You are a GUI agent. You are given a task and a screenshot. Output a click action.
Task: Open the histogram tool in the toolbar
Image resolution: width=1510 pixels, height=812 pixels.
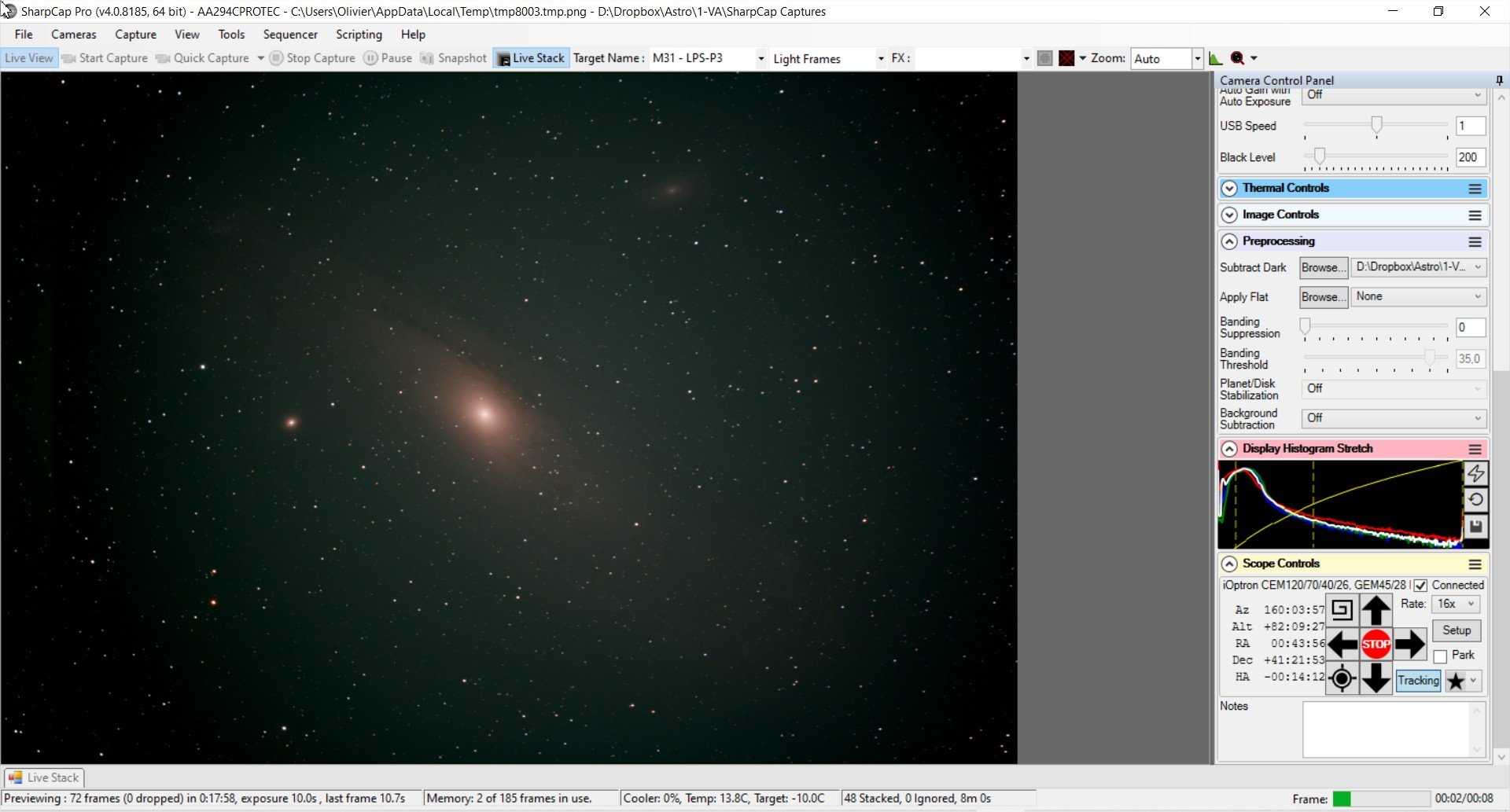1216,58
